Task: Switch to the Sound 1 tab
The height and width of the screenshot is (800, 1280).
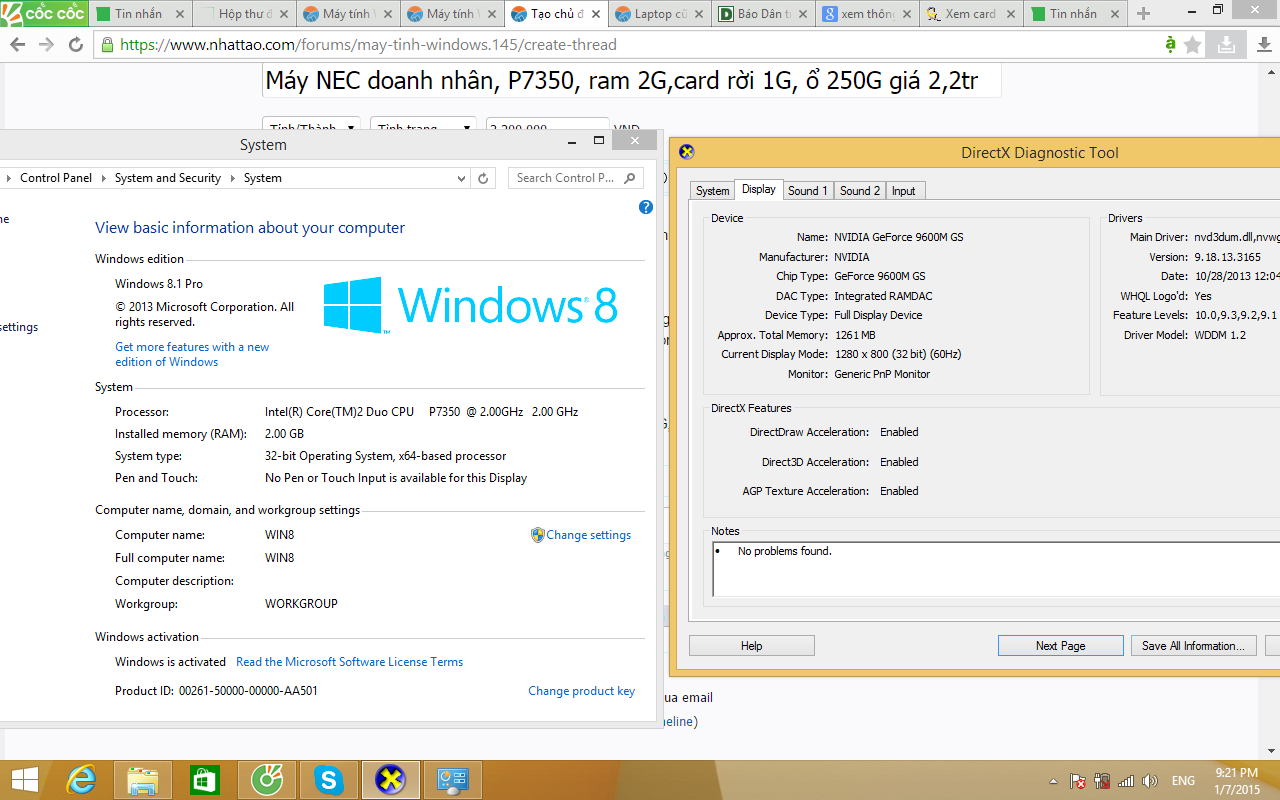Action: (x=807, y=191)
